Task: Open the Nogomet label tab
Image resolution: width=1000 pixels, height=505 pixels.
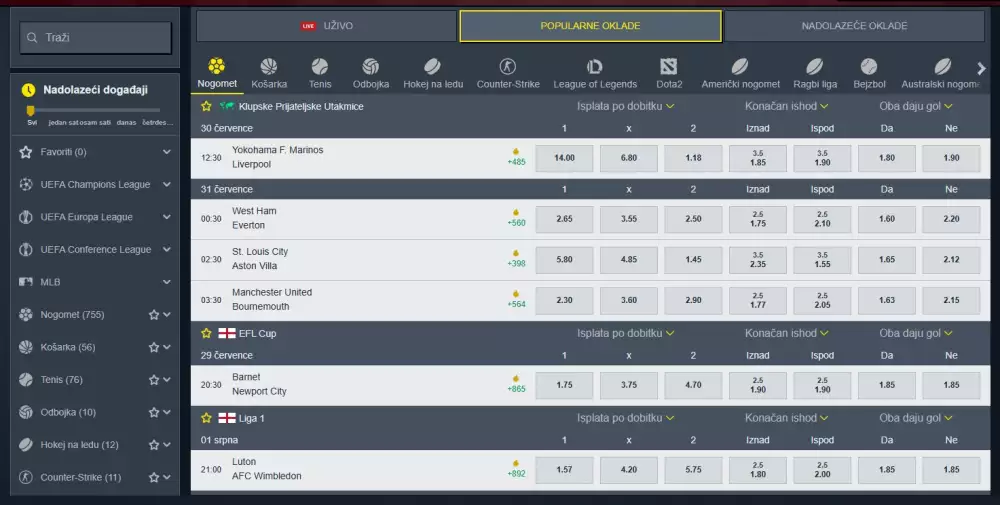Action: (217, 84)
